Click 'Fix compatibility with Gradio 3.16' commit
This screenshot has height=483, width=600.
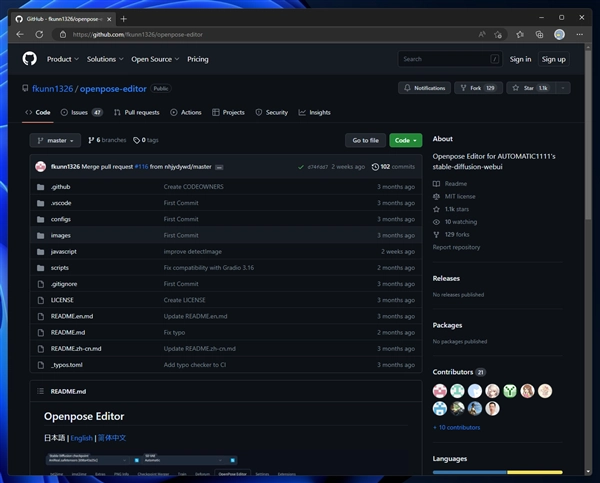point(209,268)
